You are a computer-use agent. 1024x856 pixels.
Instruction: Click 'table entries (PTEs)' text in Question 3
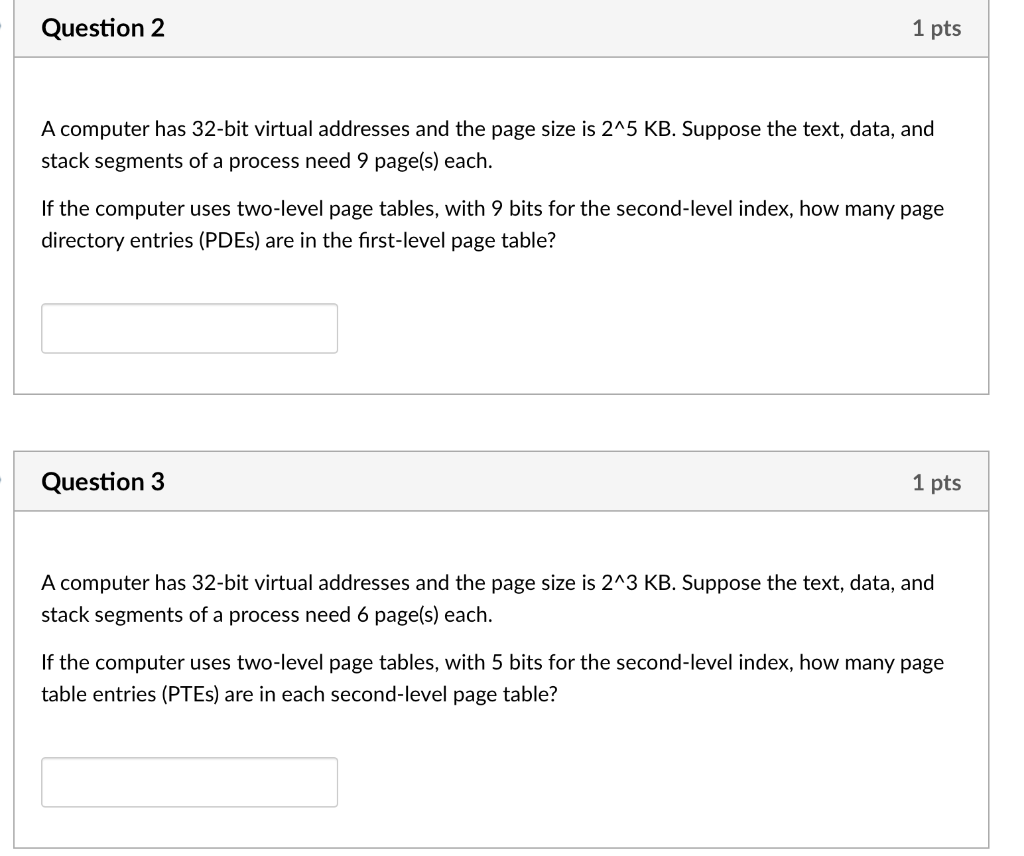coord(130,695)
